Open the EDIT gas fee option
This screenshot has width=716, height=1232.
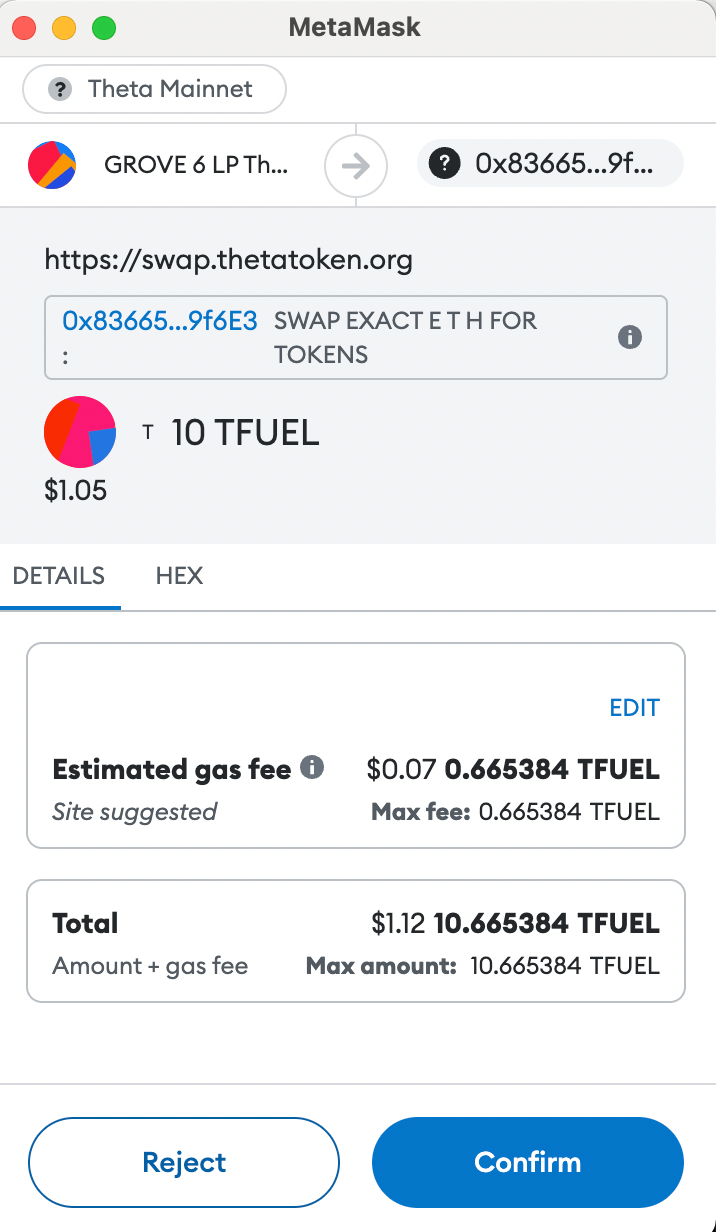pos(634,707)
